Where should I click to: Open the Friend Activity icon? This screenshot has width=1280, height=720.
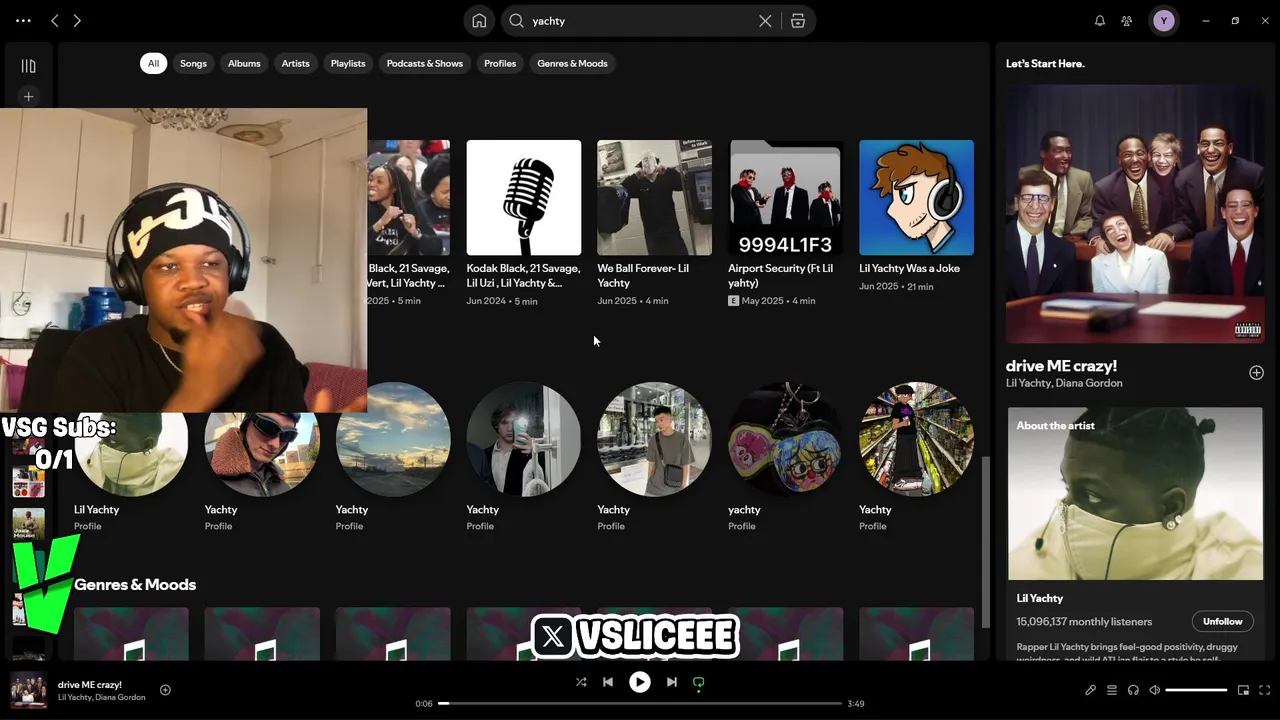click(x=1127, y=20)
